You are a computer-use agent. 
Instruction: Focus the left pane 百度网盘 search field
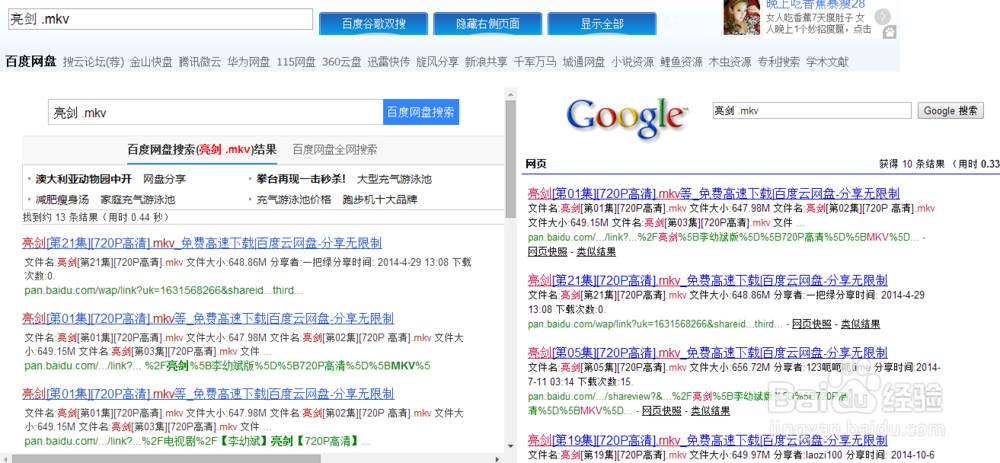click(x=216, y=113)
